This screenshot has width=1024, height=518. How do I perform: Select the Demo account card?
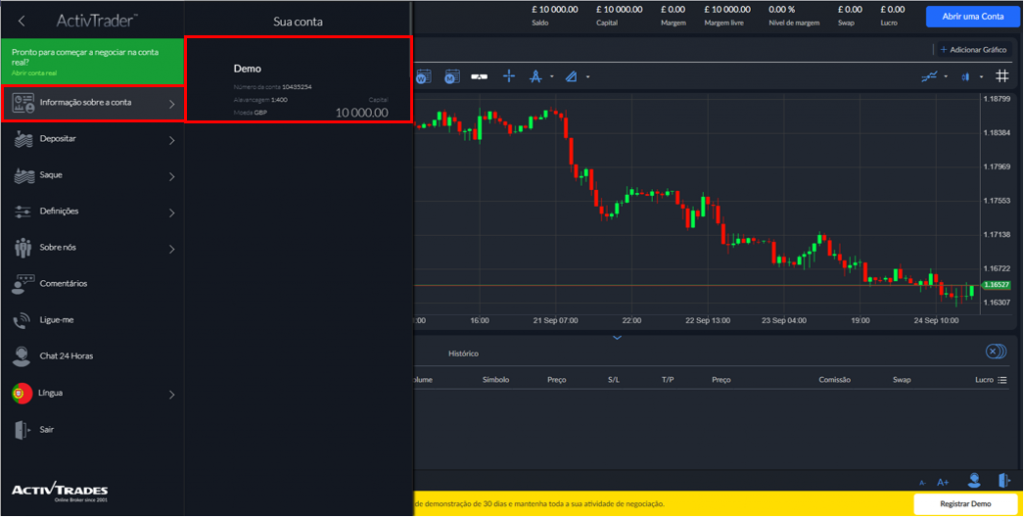click(x=299, y=79)
